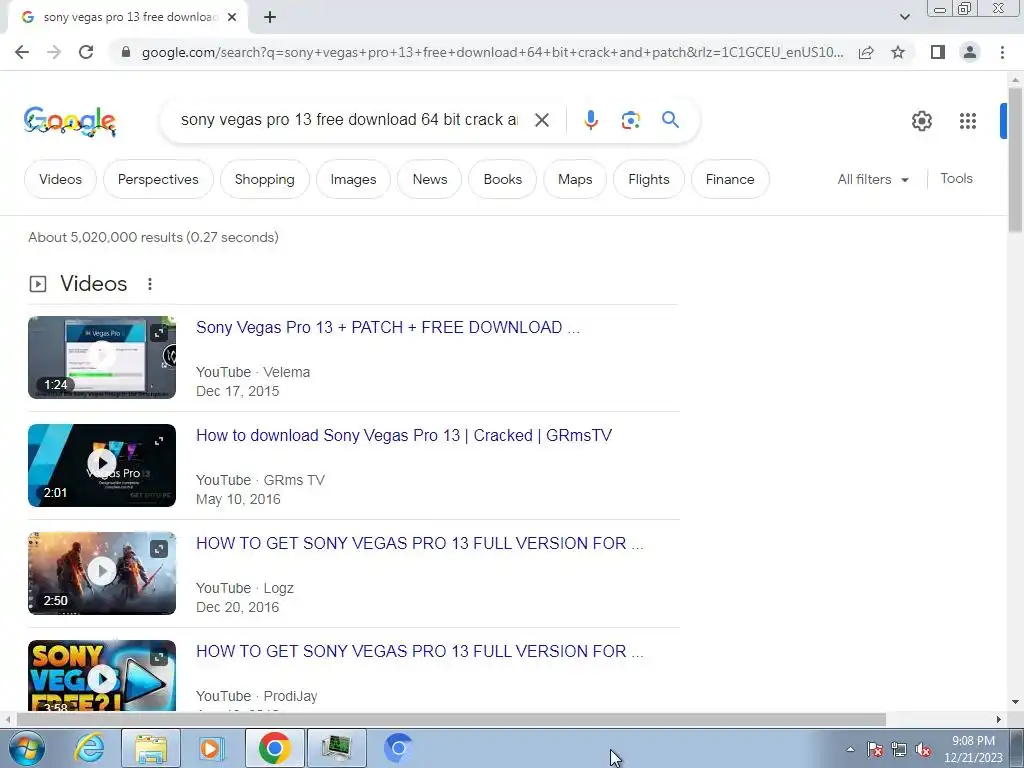Select the Books filter chip

click(x=502, y=180)
